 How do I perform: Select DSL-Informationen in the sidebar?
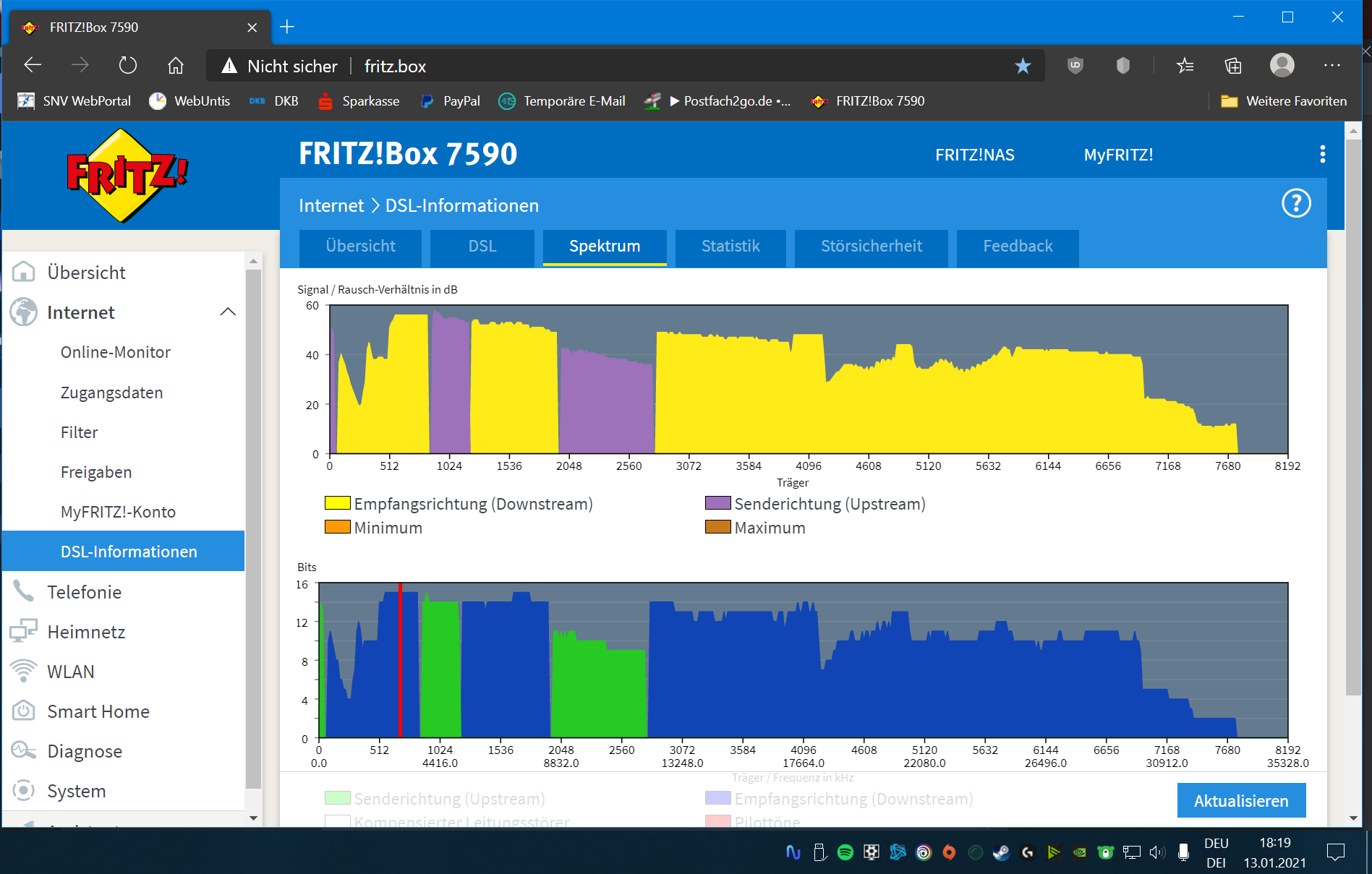[x=124, y=552]
